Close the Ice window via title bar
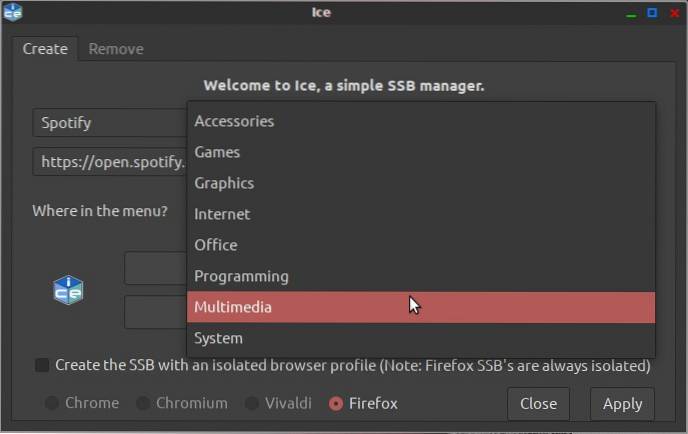 pyautogui.click(x=674, y=13)
